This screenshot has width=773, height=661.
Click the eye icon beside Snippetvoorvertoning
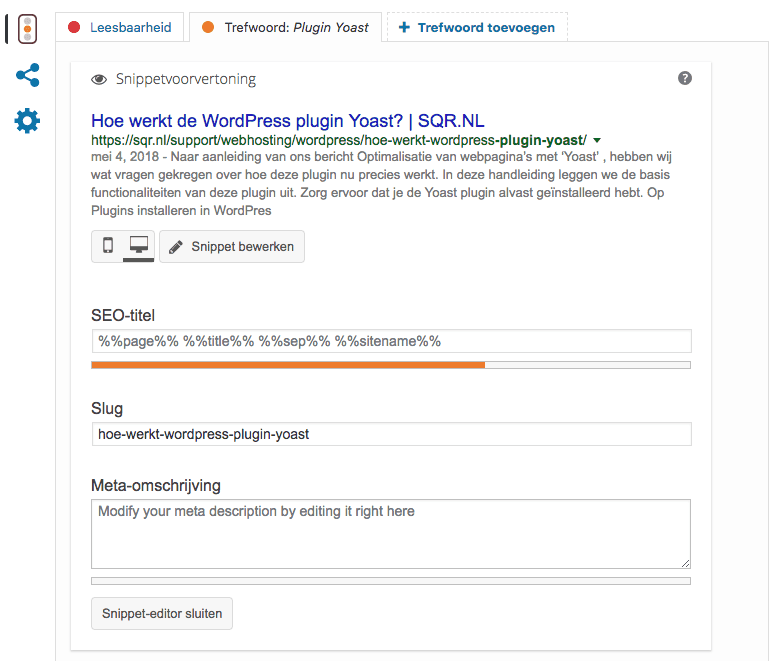[x=99, y=79]
